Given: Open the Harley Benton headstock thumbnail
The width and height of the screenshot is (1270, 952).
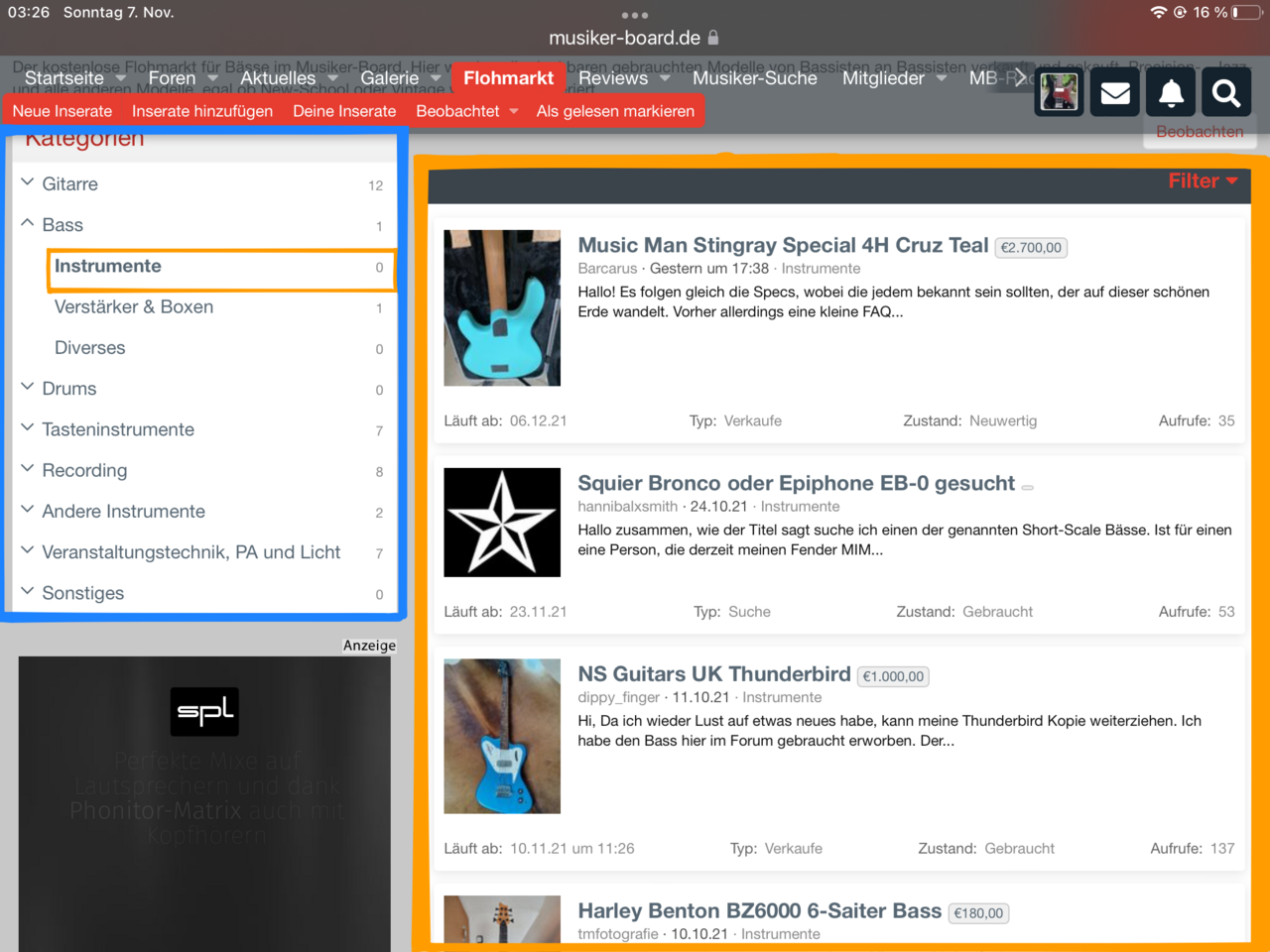Looking at the screenshot, I should click(502, 919).
